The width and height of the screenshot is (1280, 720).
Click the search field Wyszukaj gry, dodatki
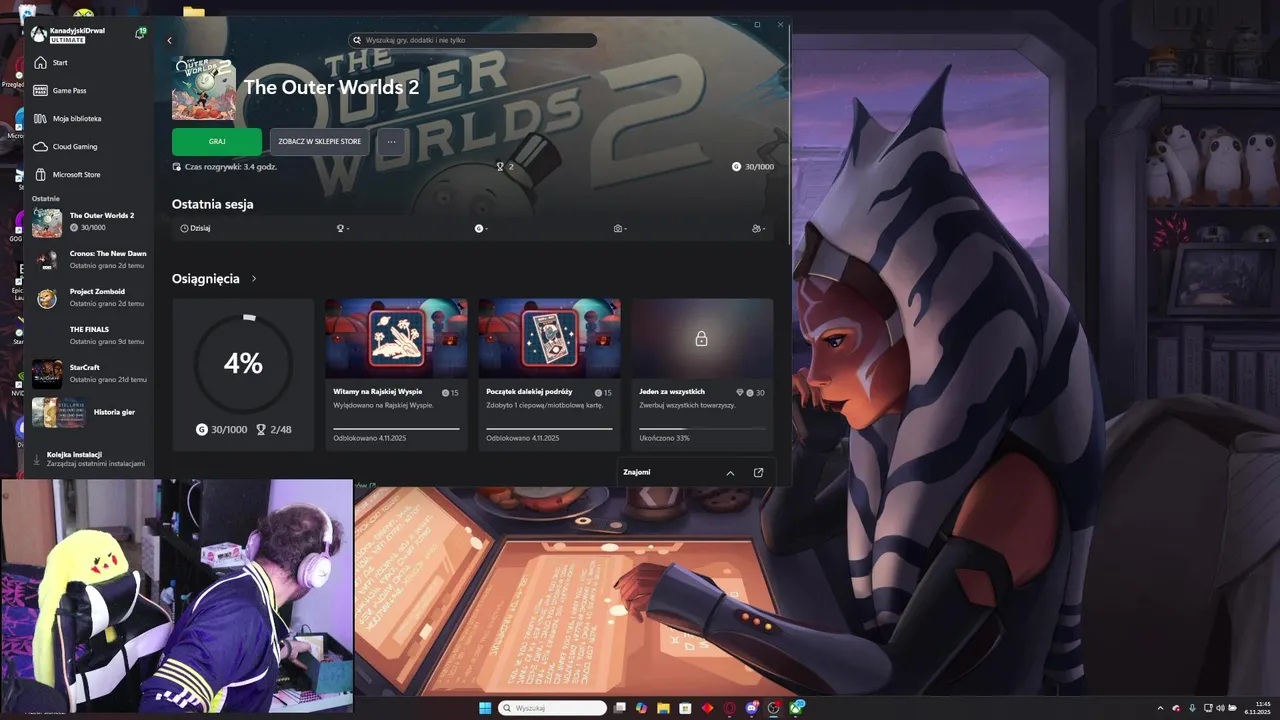click(473, 40)
